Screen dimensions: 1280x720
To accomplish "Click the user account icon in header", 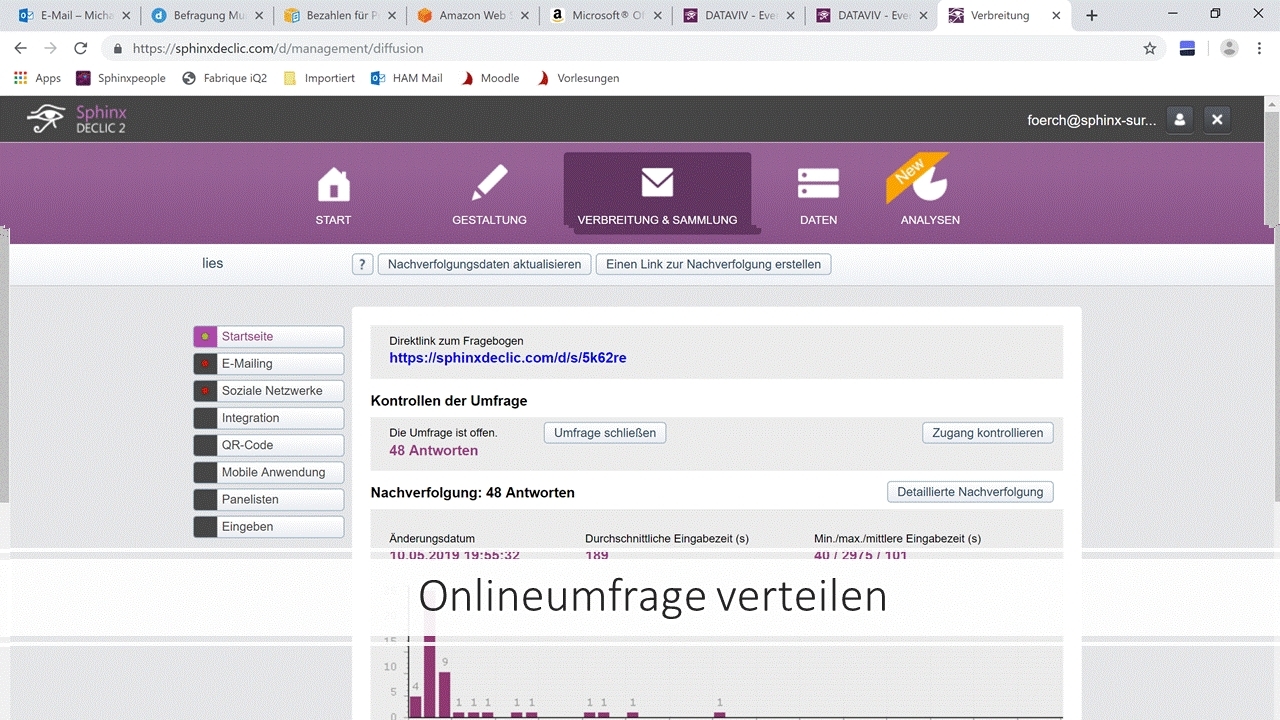I will [x=1180, y=120].
